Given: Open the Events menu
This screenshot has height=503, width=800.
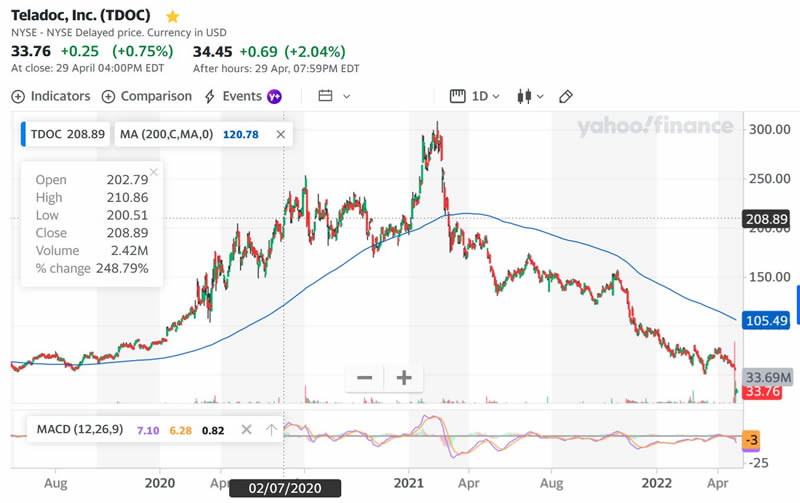Looking at the screenshot, I should (x=232, y=96).
